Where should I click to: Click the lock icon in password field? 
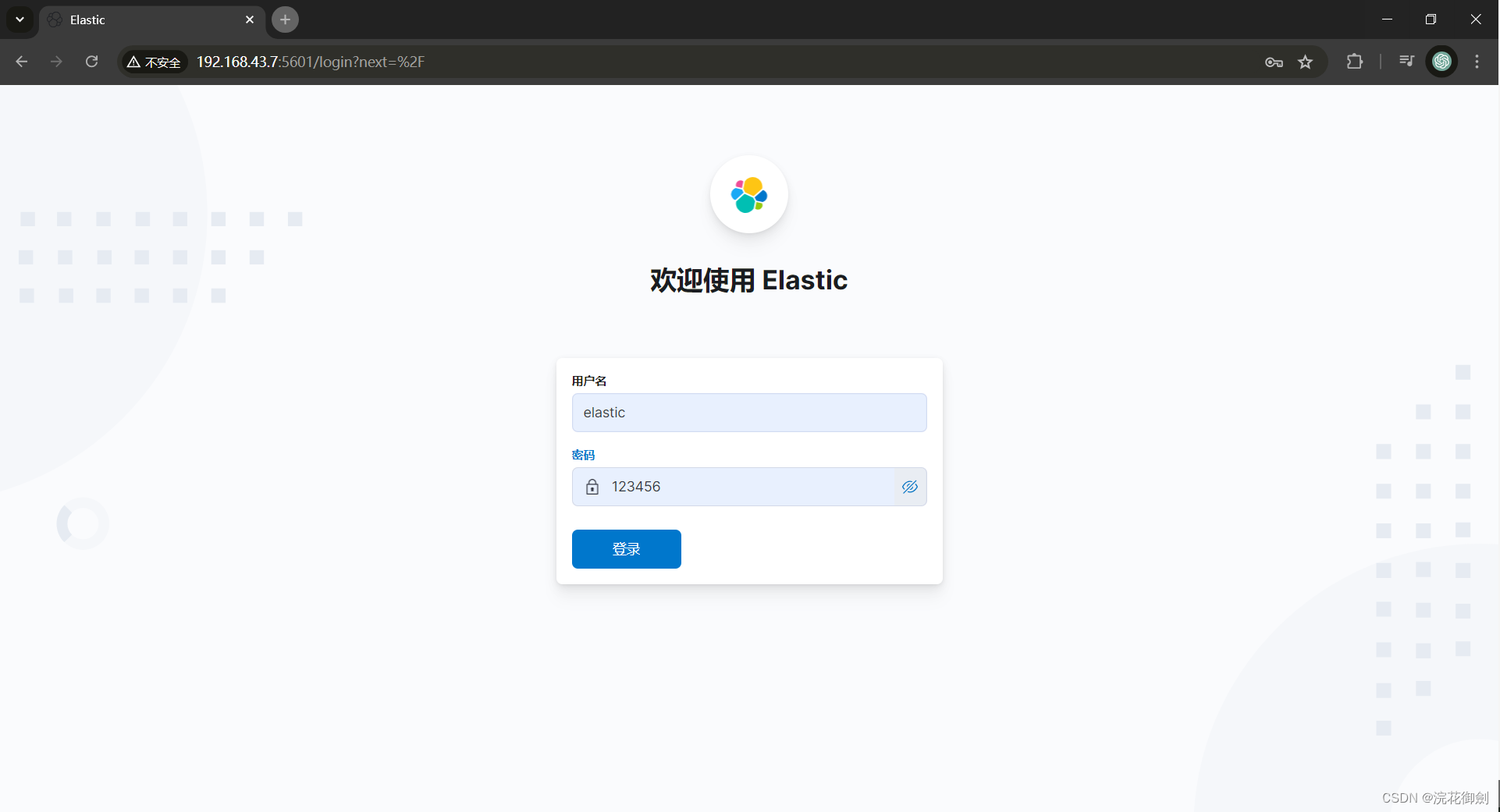(592, 487)
